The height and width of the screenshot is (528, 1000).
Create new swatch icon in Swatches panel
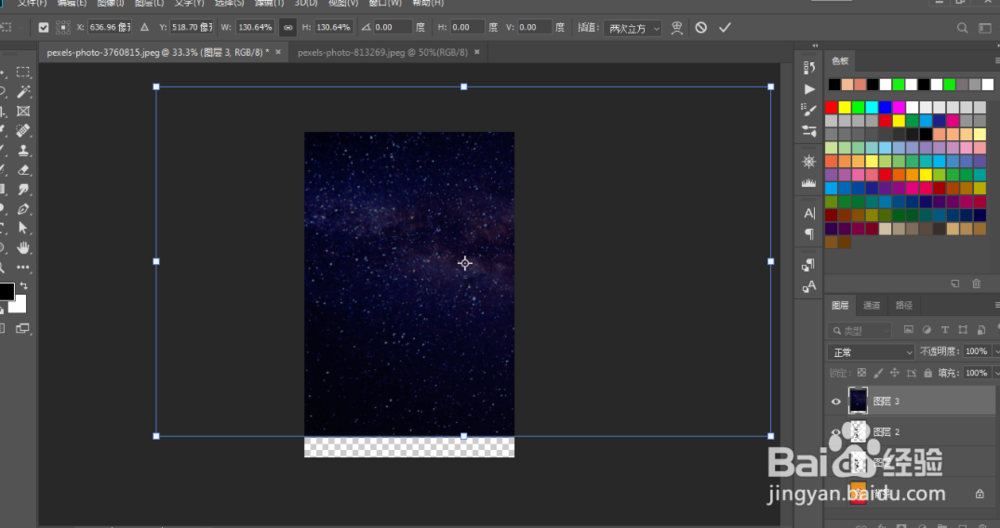point(955,284)
